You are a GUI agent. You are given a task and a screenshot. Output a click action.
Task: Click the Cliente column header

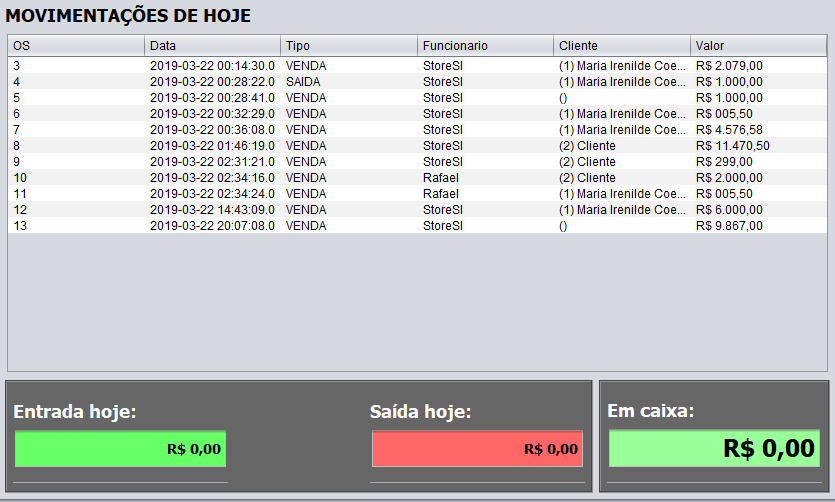pos(622,46)
